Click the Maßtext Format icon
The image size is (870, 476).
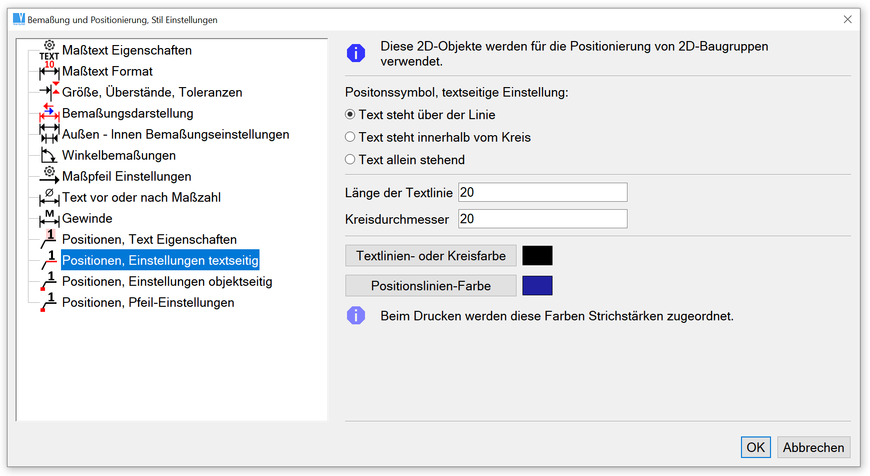coord(49,71)
